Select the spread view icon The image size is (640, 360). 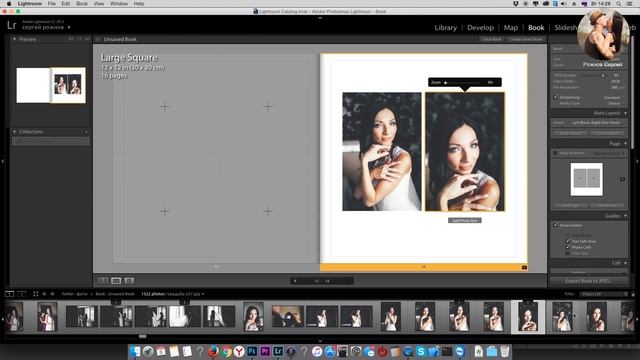click(x=116, y=281)
